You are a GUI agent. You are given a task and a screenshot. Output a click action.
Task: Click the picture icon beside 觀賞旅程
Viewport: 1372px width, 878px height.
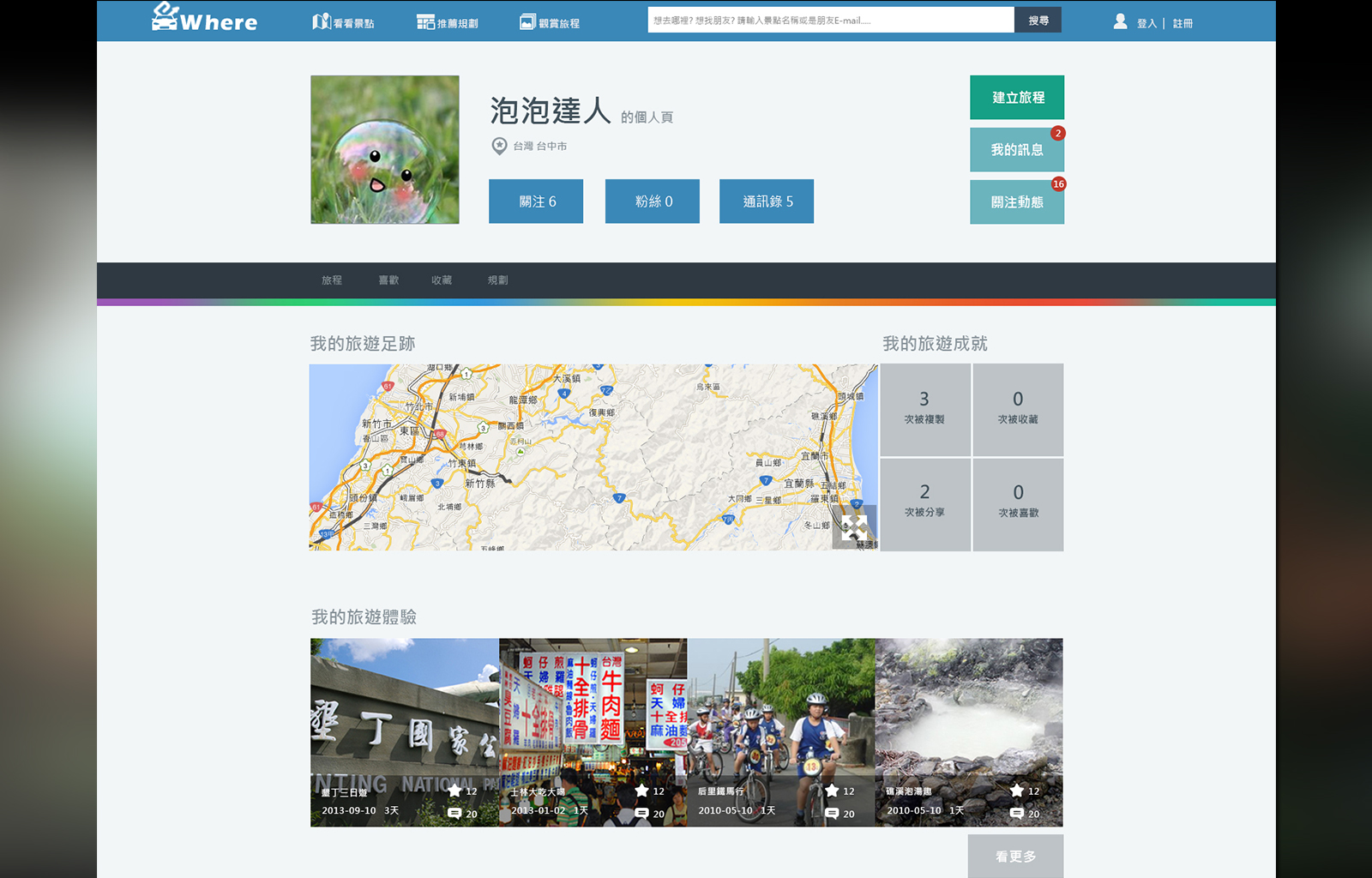(x=527, y=22)
